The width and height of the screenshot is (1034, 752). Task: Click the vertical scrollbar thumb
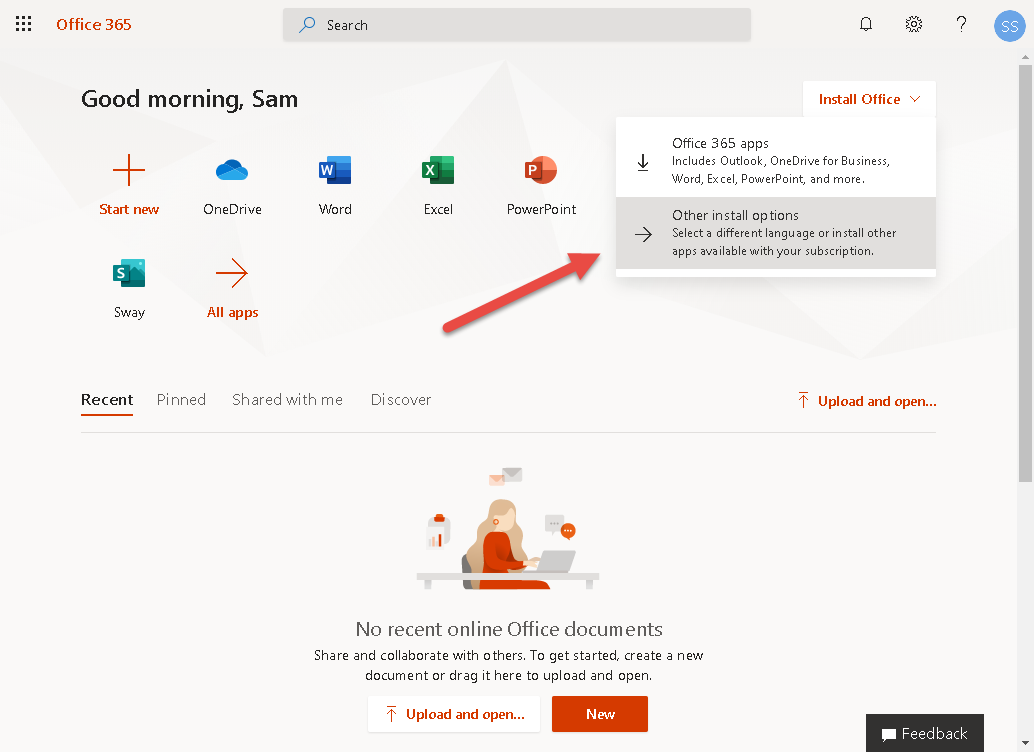click(x=1025, y=274)
